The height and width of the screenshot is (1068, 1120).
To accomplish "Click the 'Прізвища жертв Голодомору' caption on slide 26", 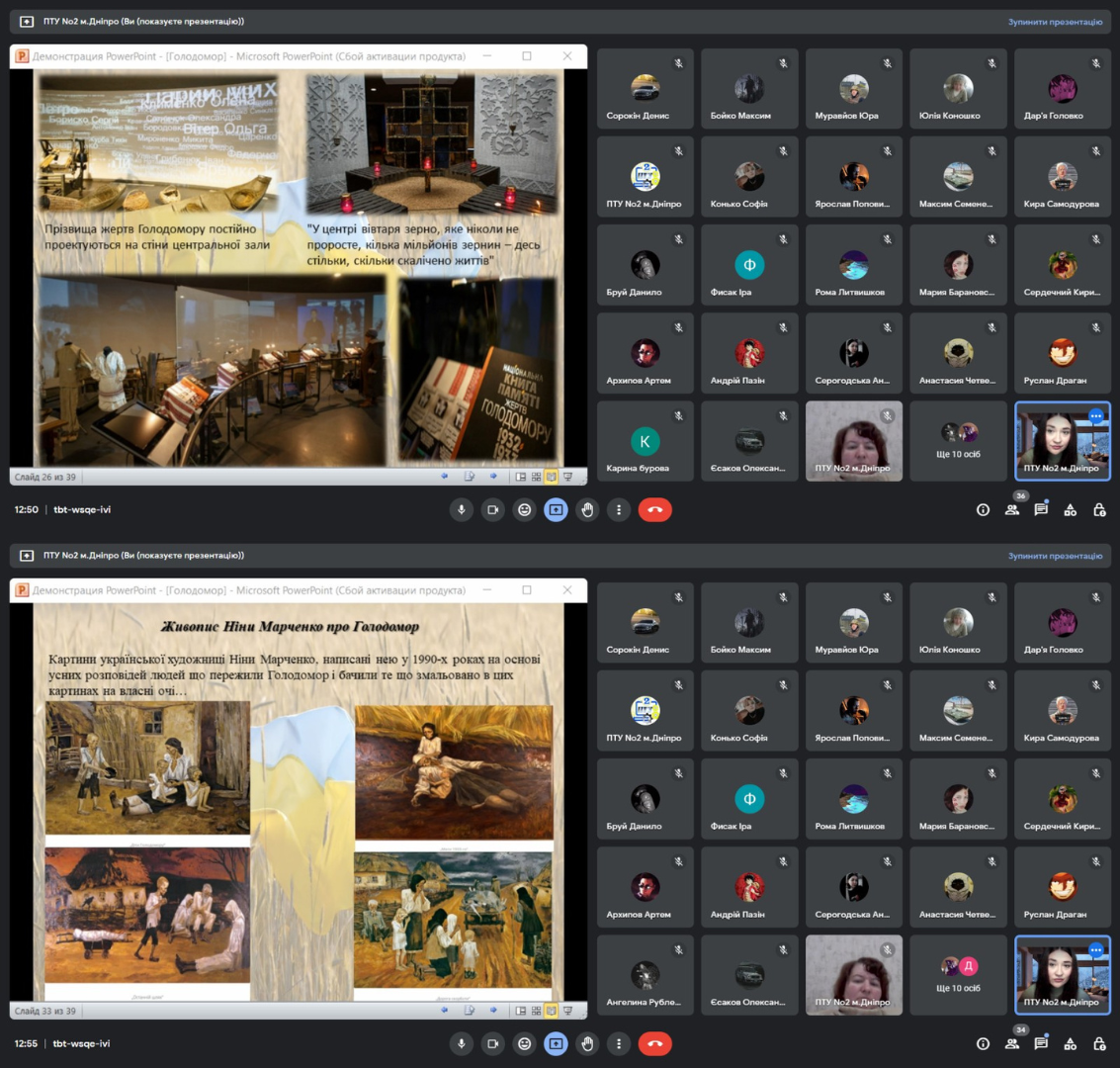I will pos(157,237).
